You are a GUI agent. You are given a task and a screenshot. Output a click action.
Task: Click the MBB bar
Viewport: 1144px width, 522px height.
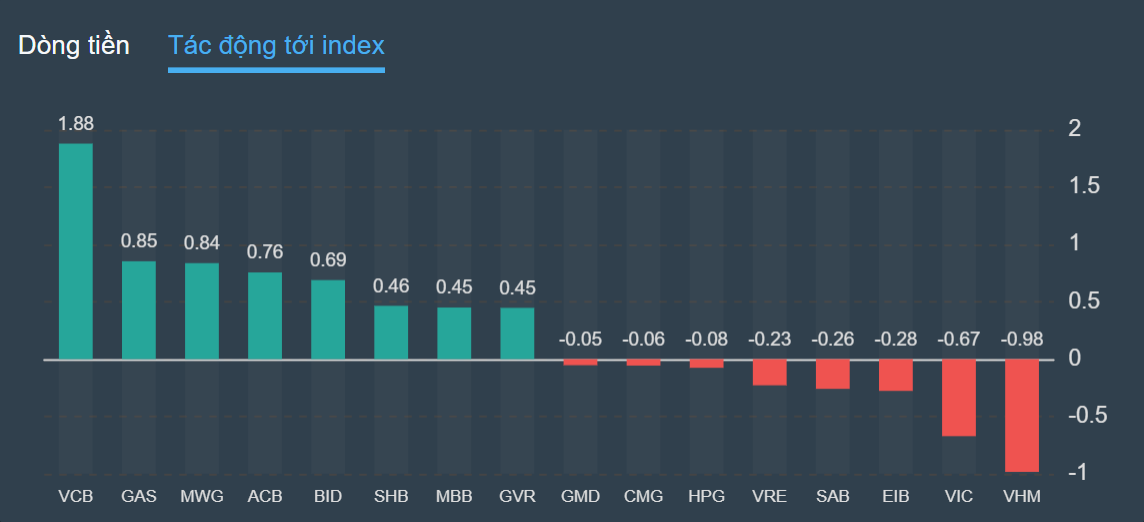454,333
